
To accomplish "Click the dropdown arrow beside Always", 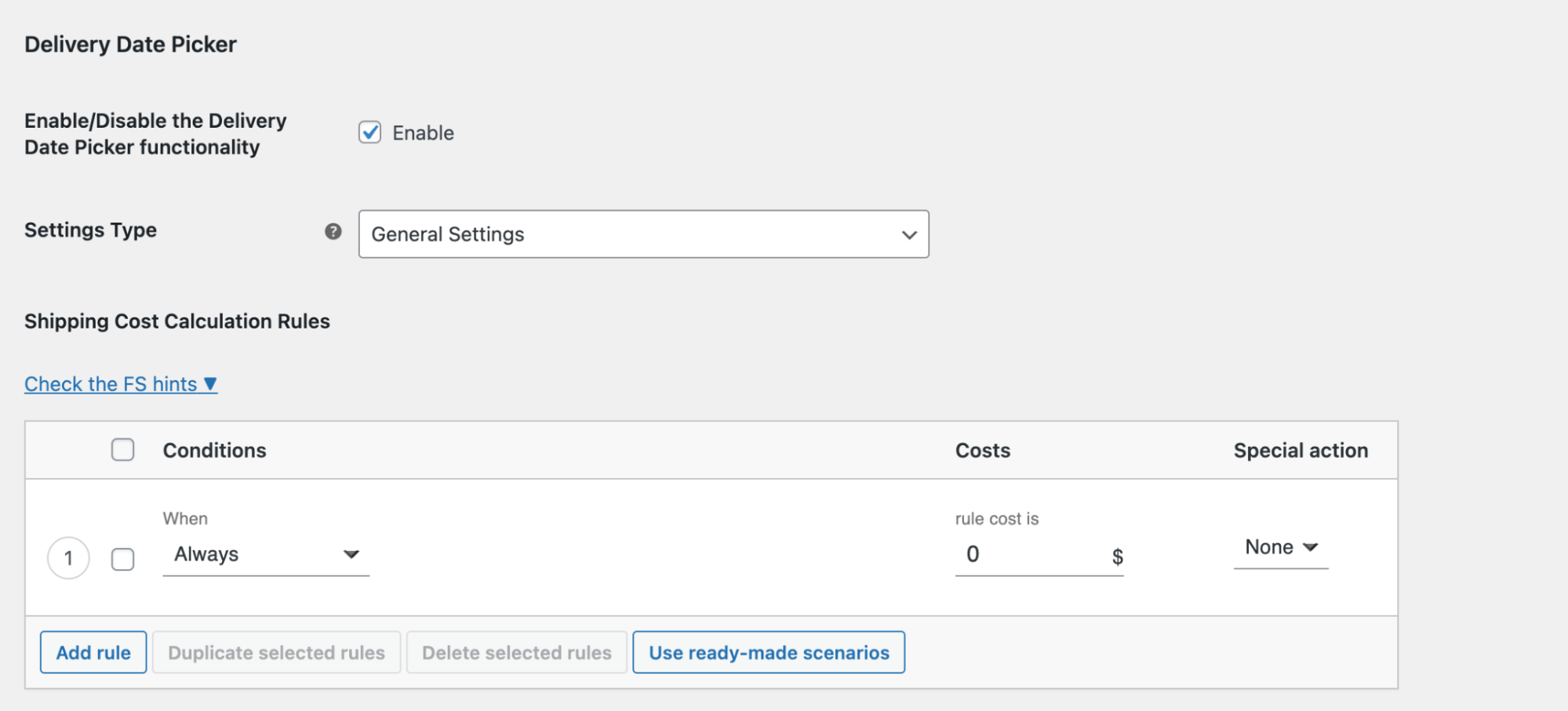I will (351, 554).
